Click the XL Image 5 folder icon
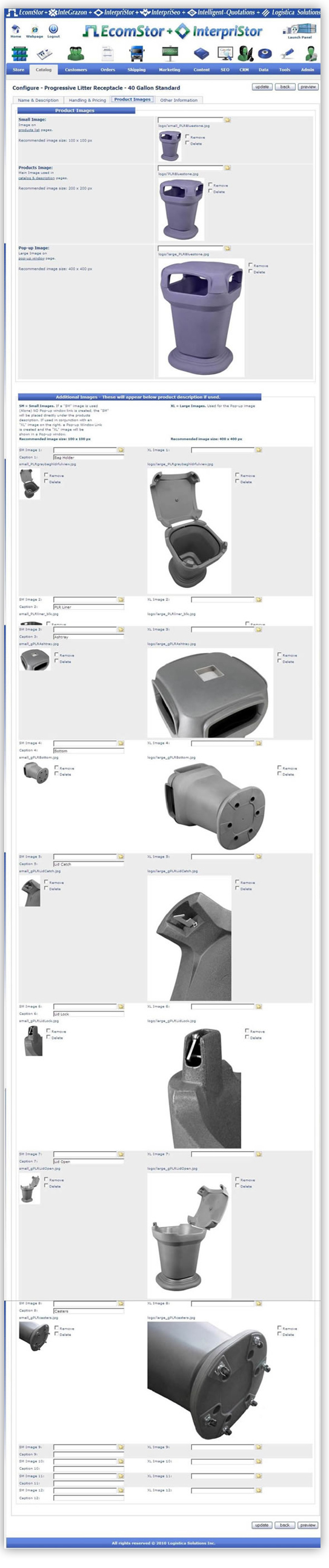 pos(258,856)
